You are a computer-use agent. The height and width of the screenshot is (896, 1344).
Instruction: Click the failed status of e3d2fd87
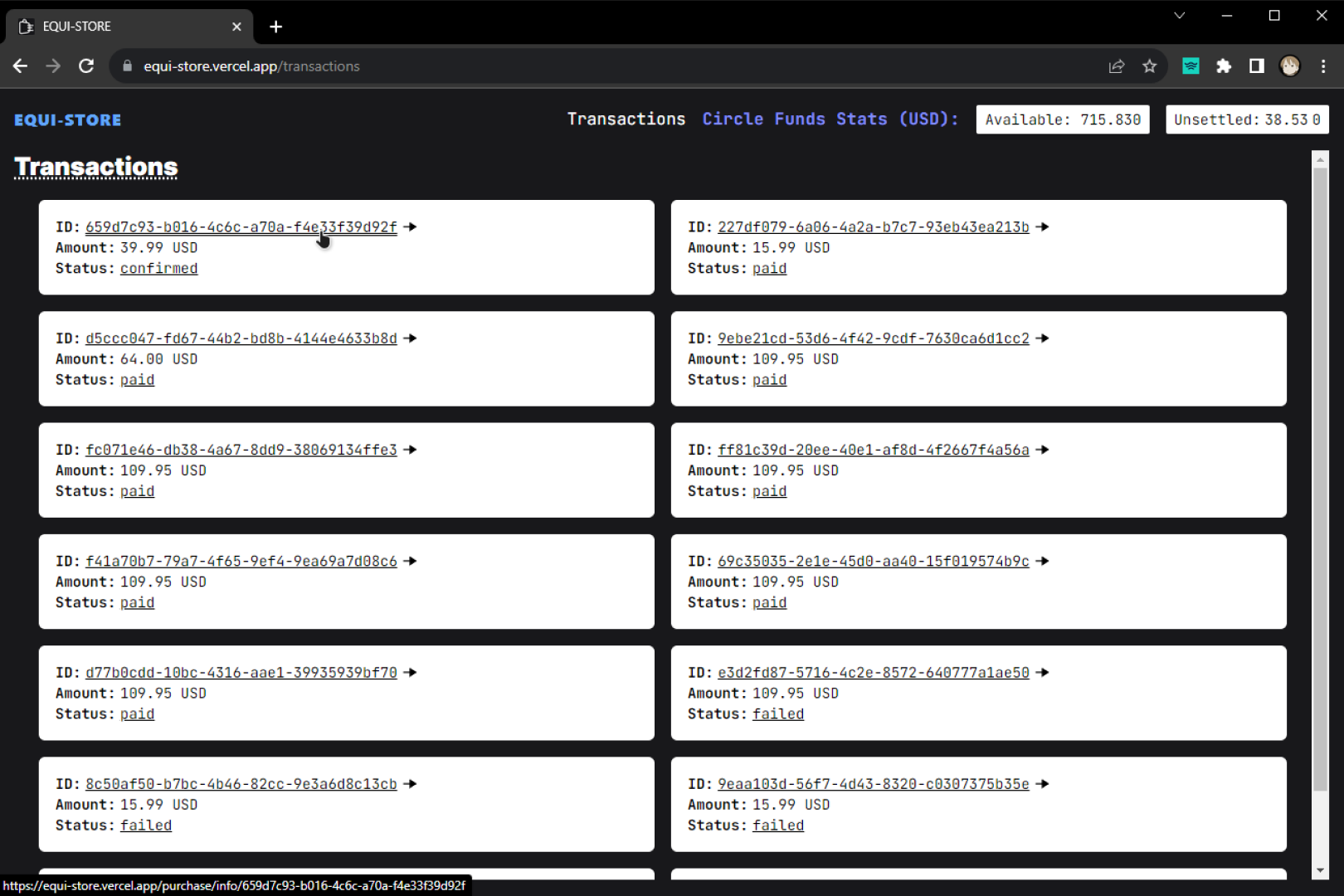778,714
